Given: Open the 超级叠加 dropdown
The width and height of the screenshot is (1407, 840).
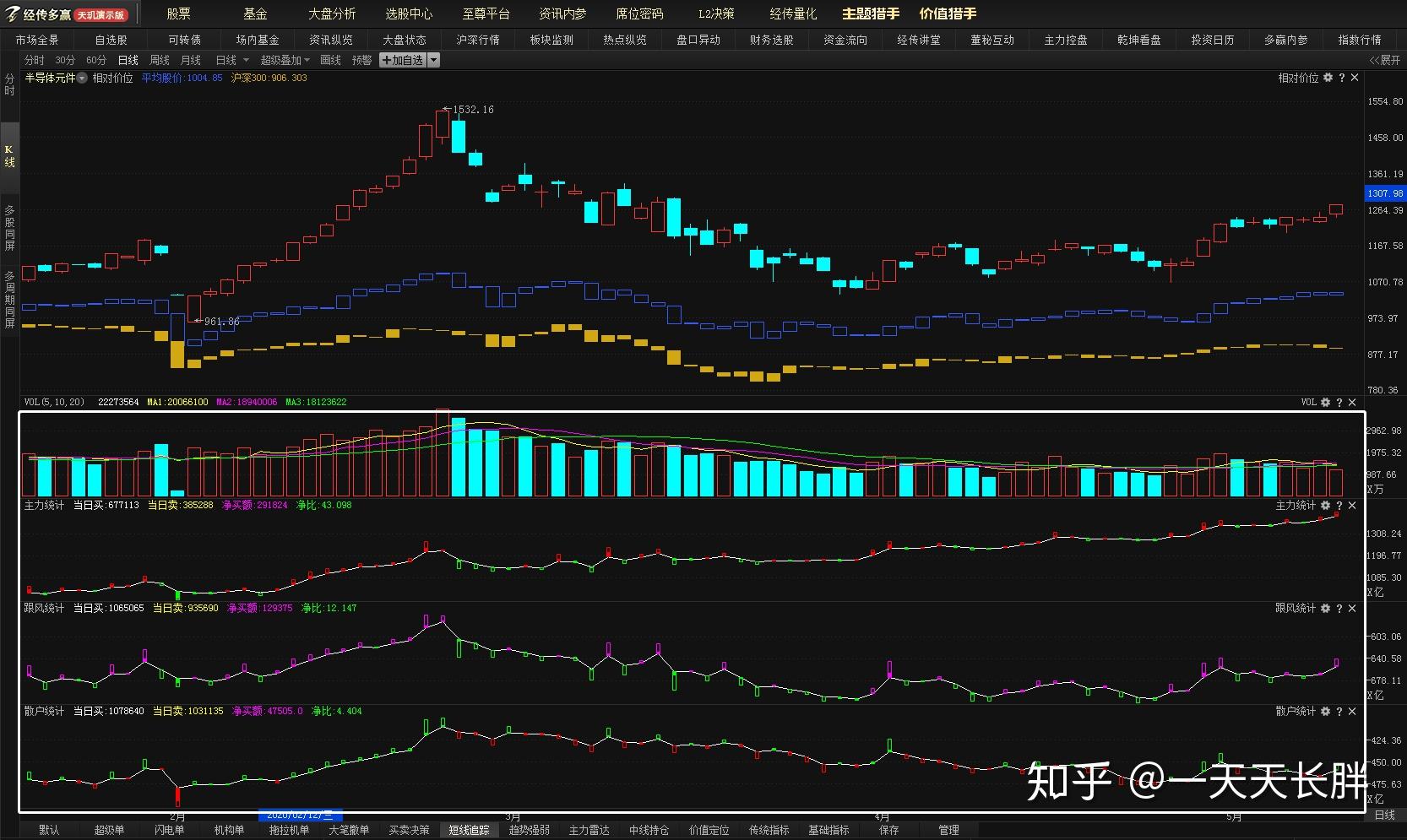Looking at the screenshot, I should coord(285,60).
